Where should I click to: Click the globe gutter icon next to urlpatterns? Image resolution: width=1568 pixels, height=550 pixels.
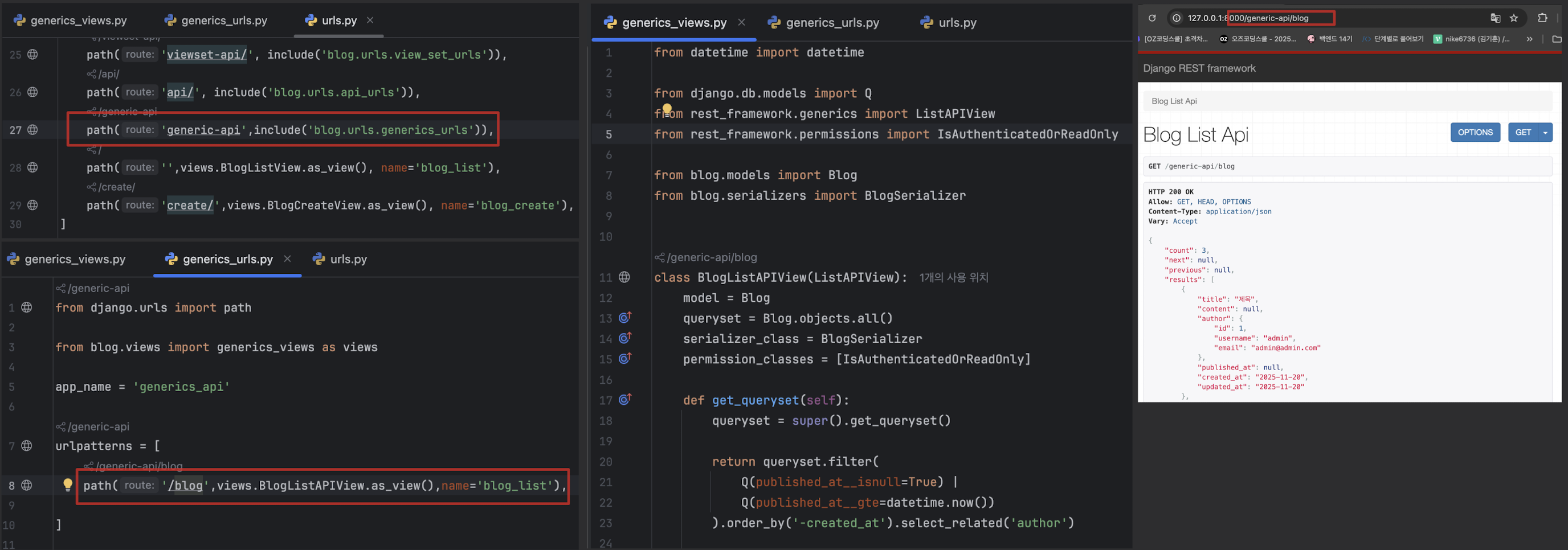[26, 445]
